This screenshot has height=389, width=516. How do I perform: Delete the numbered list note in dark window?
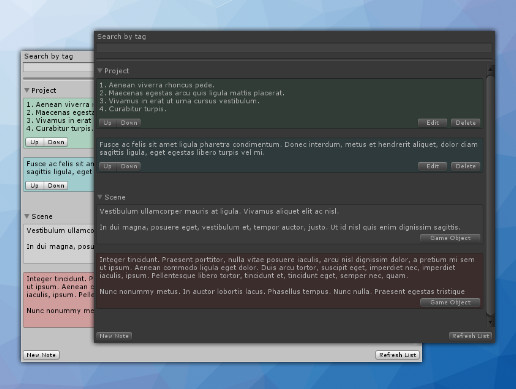465,123
